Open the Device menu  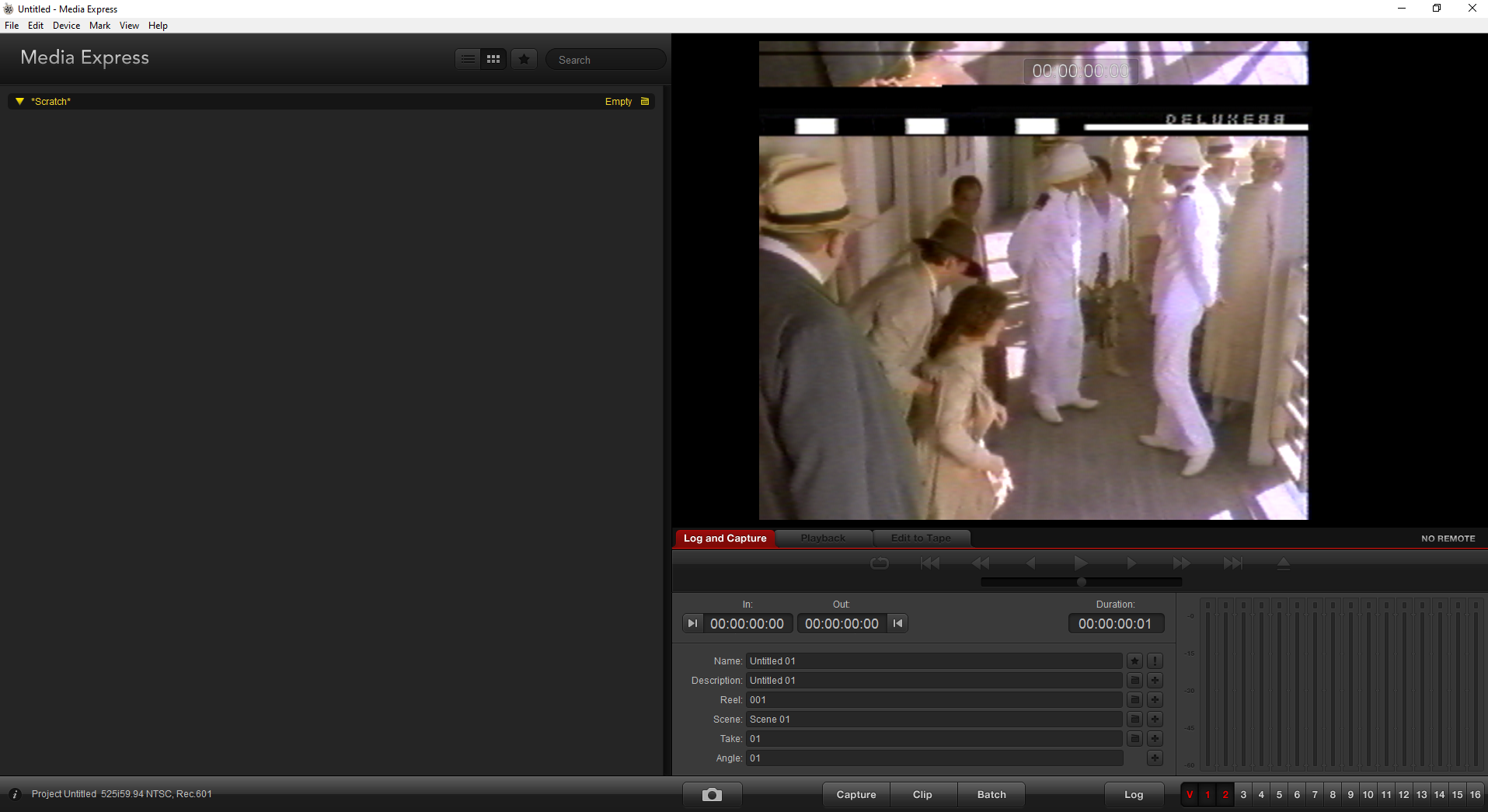click(x=66, y=26)
